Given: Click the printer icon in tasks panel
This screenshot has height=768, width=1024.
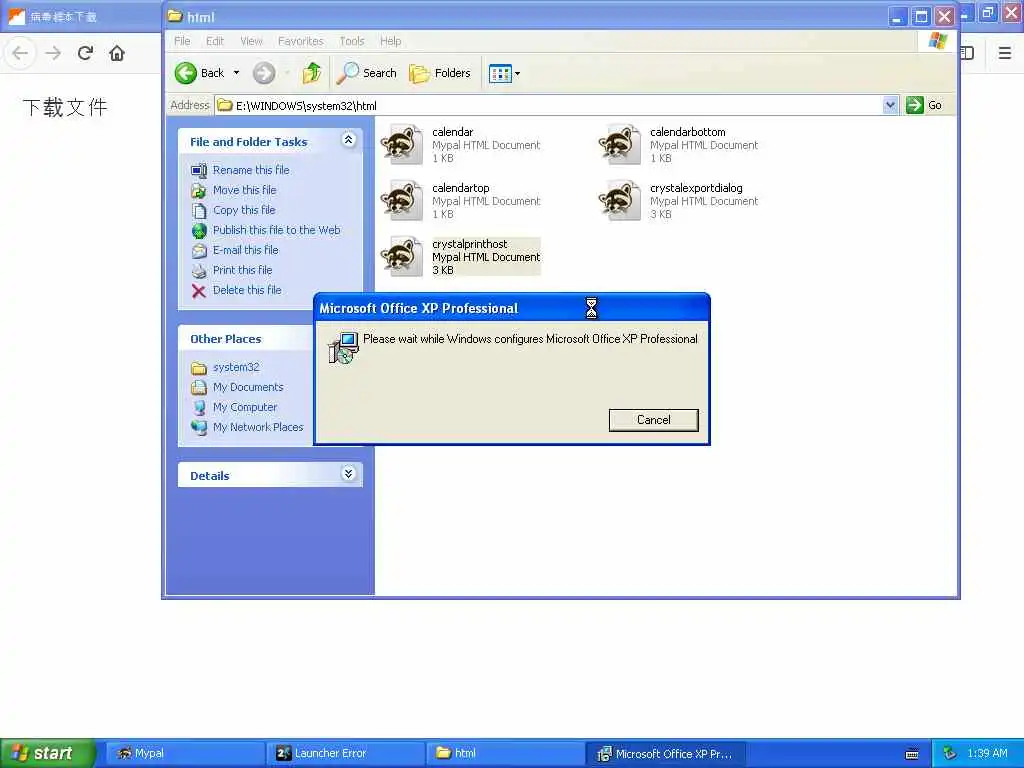Looking at the screenshot, I should click(199, 271).
